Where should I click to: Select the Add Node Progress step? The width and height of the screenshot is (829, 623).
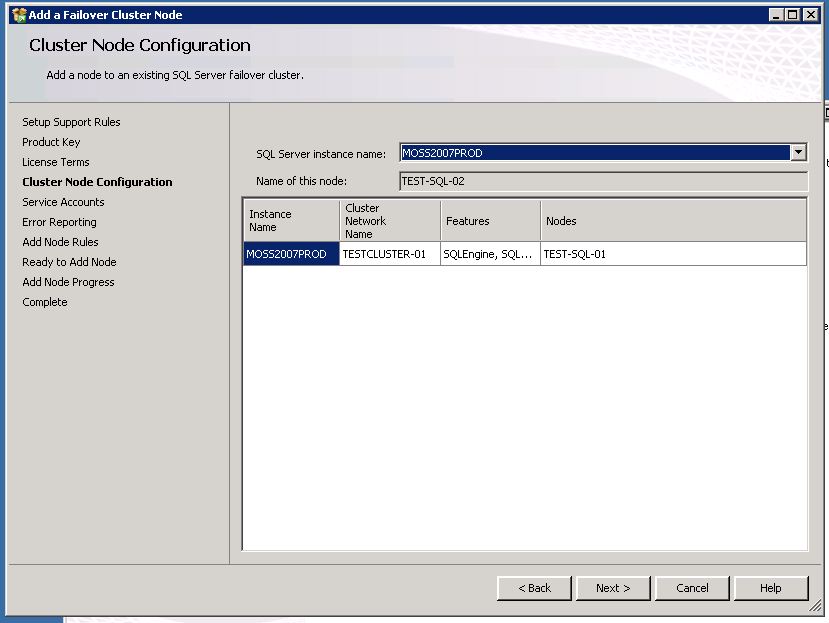pos(68,282)
